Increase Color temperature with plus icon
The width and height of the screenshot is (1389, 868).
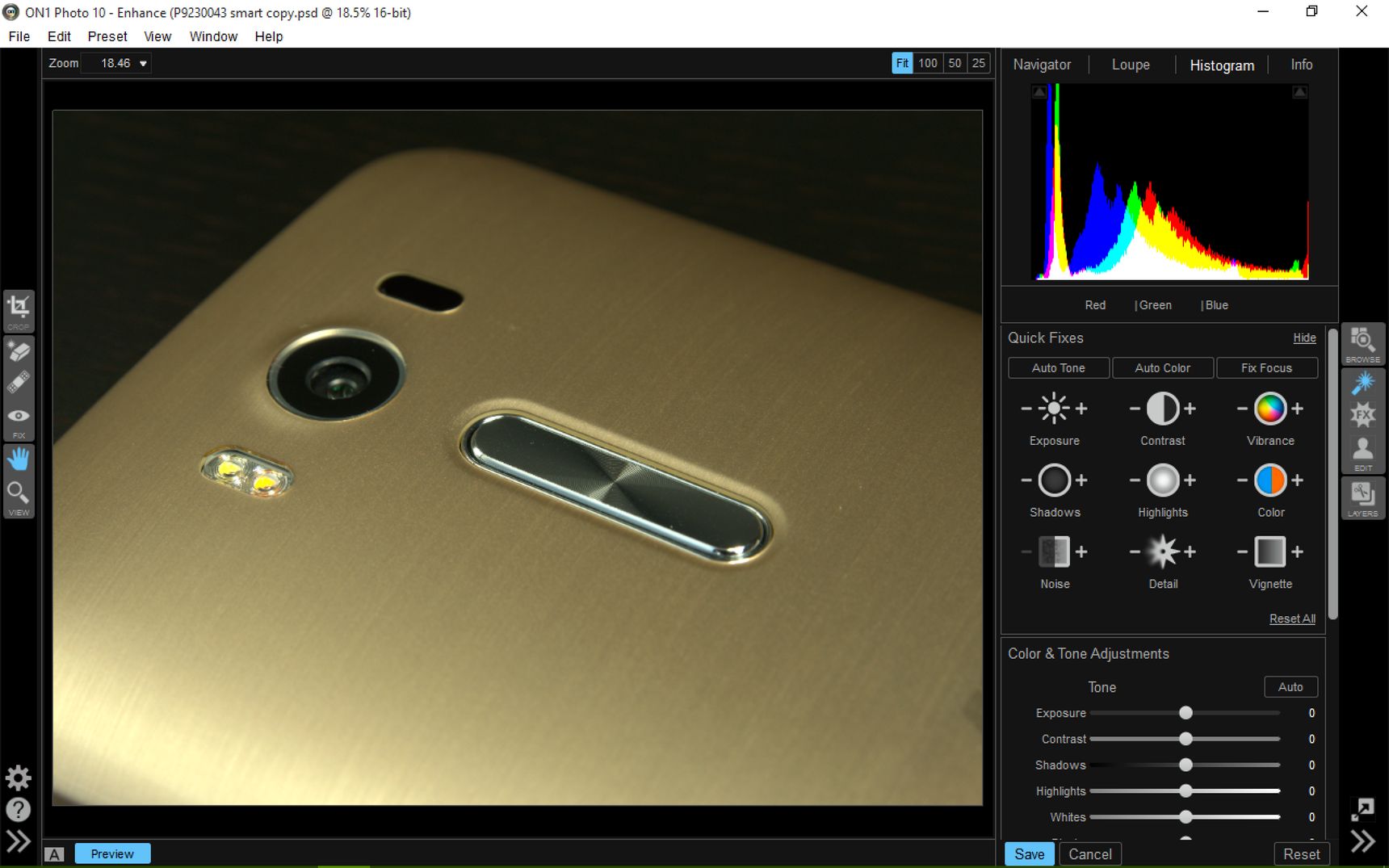click(x=1297, y=480)
